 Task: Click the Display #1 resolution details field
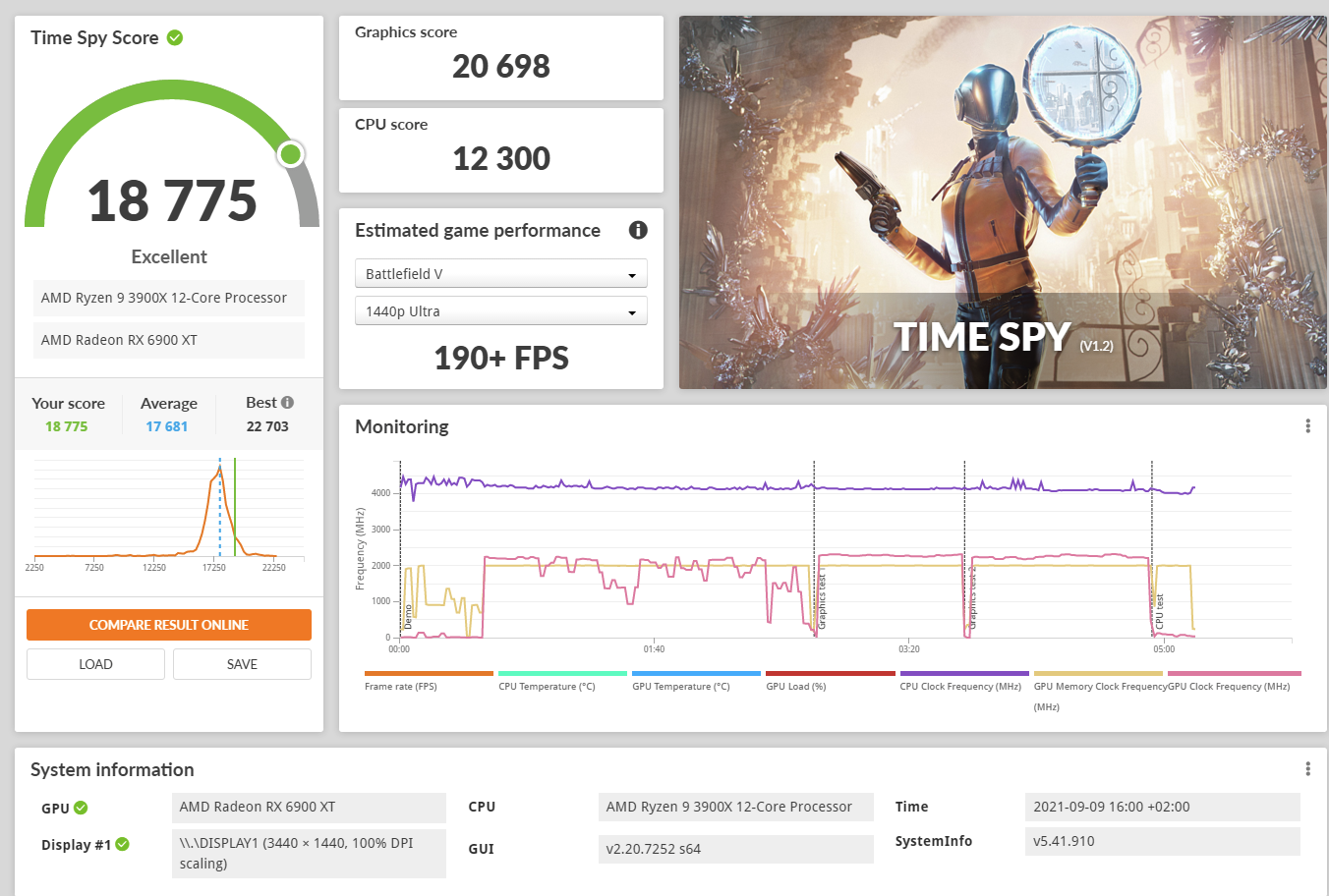click(x=309, y=854)
